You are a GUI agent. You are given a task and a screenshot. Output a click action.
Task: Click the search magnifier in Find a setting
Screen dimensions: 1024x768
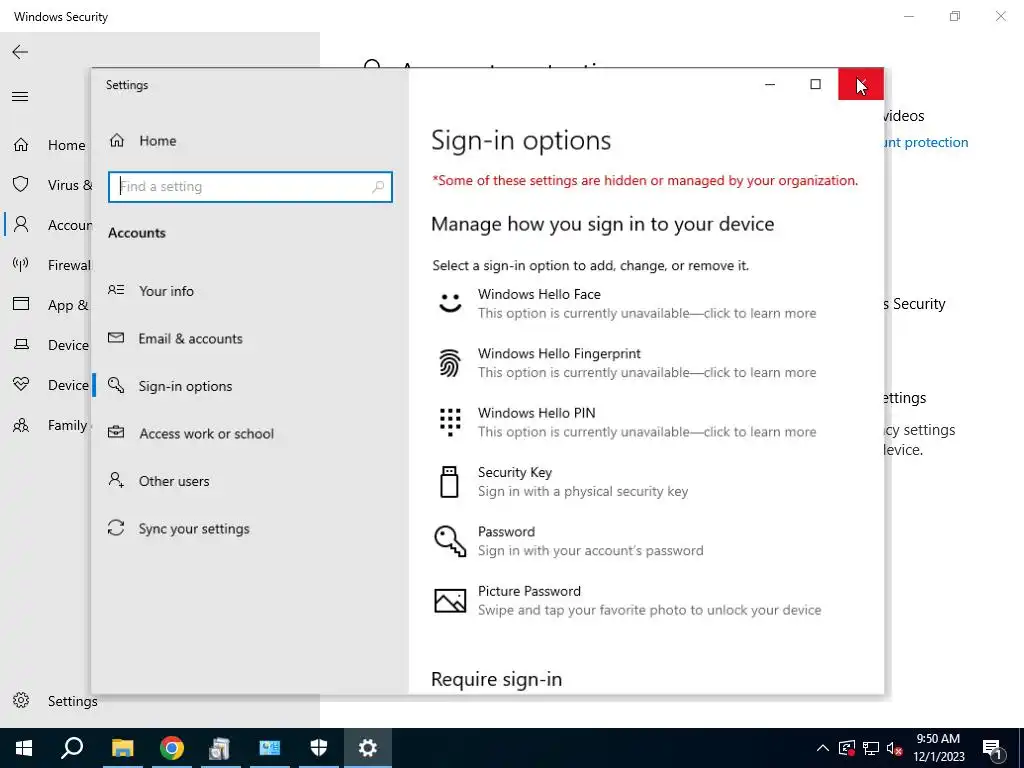pyautogui.click(x=378, y=187)
